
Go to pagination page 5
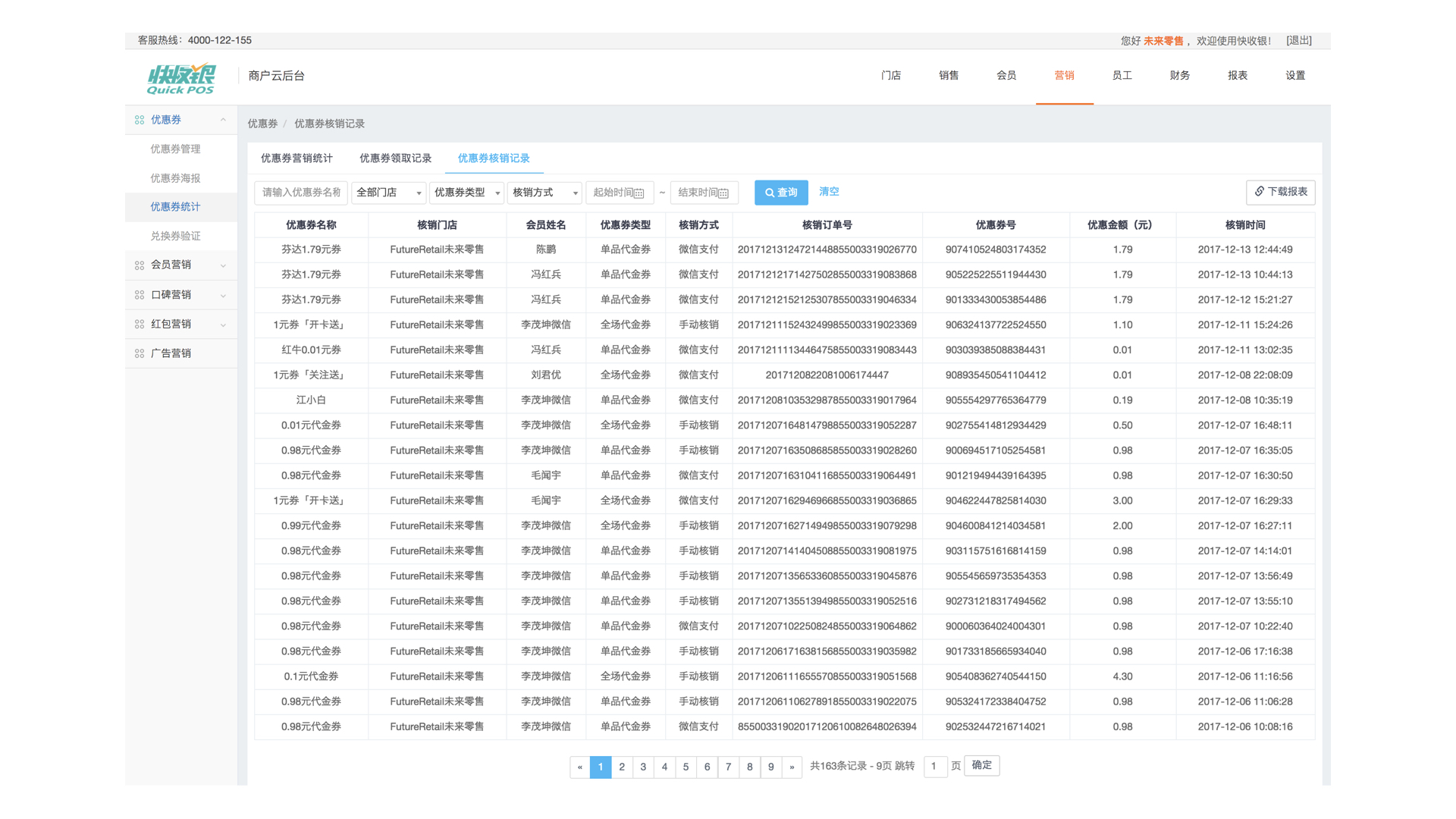click(x=686, y=767)
